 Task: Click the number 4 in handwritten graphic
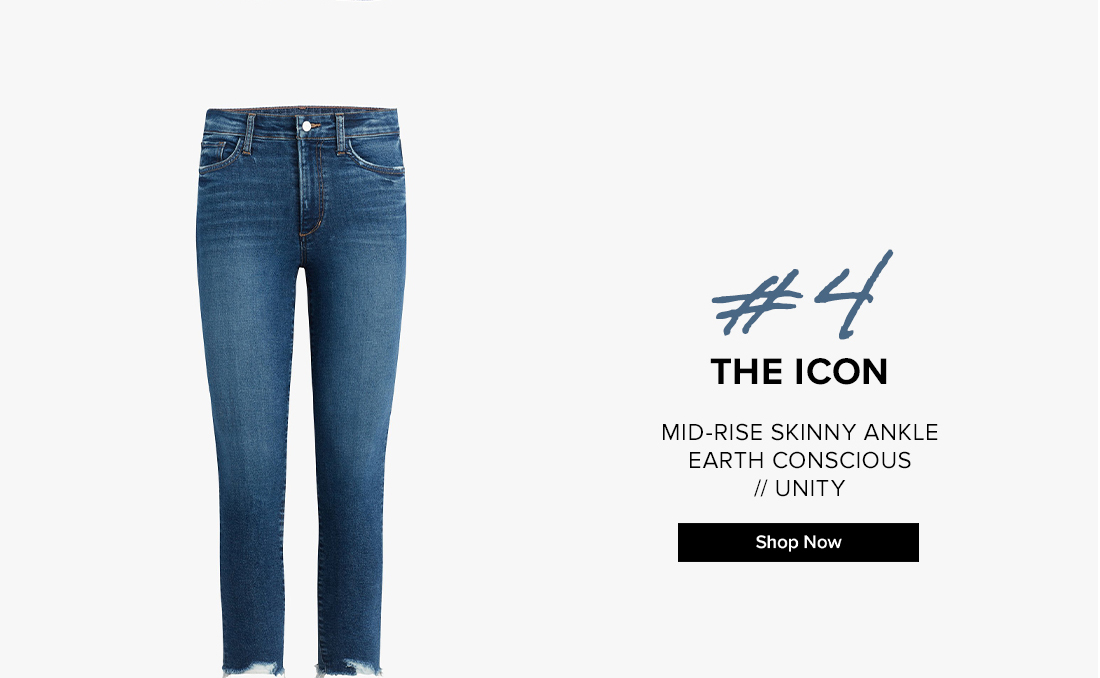tap(854, 295)
